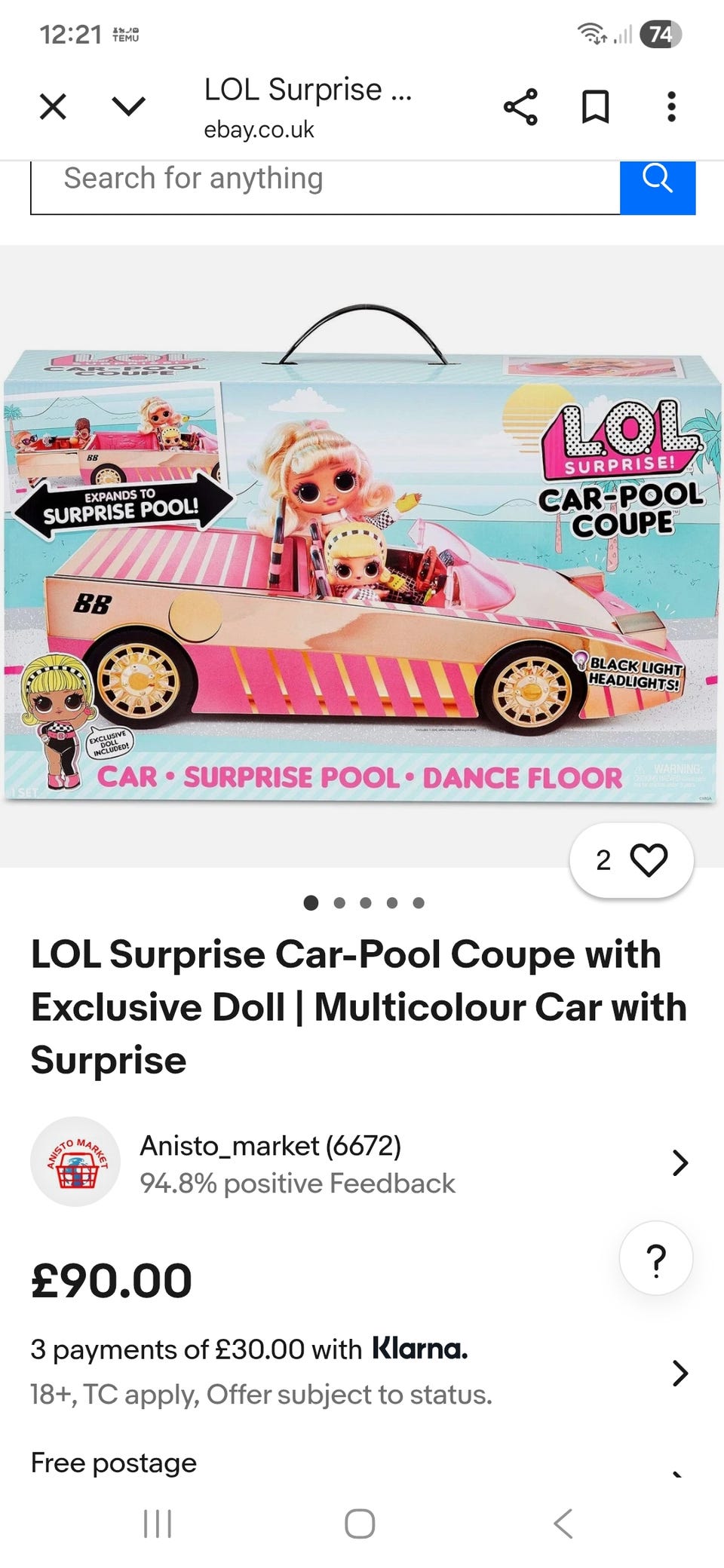
Task: Focus the Search for anything field
Action: (x=325, y=187)
